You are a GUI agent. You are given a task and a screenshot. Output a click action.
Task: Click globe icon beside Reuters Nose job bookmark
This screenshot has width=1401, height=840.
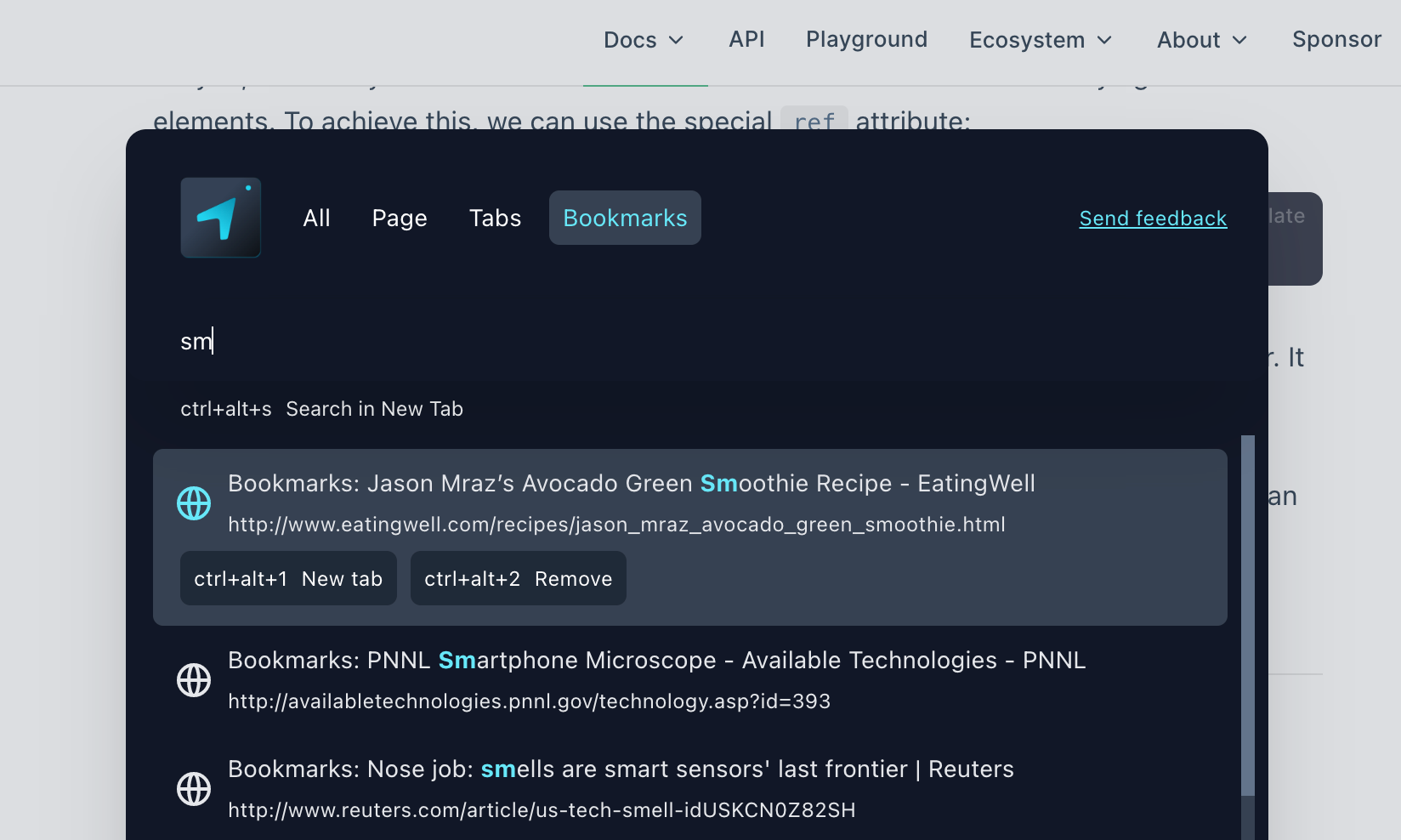click(194, 789)
